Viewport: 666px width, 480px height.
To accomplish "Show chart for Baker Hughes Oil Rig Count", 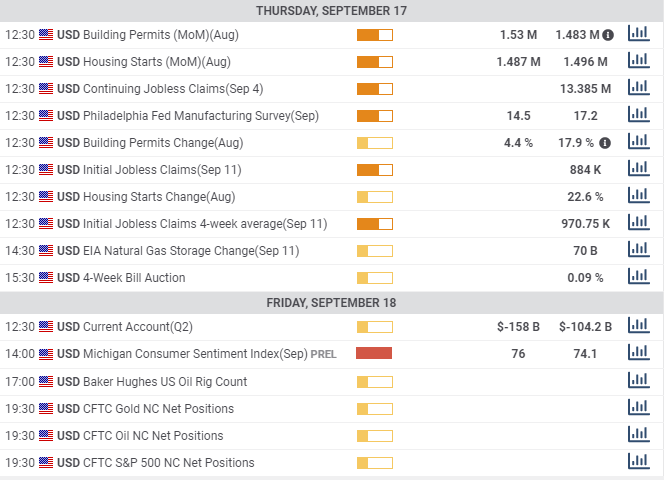I will click(x=639, y=381).
